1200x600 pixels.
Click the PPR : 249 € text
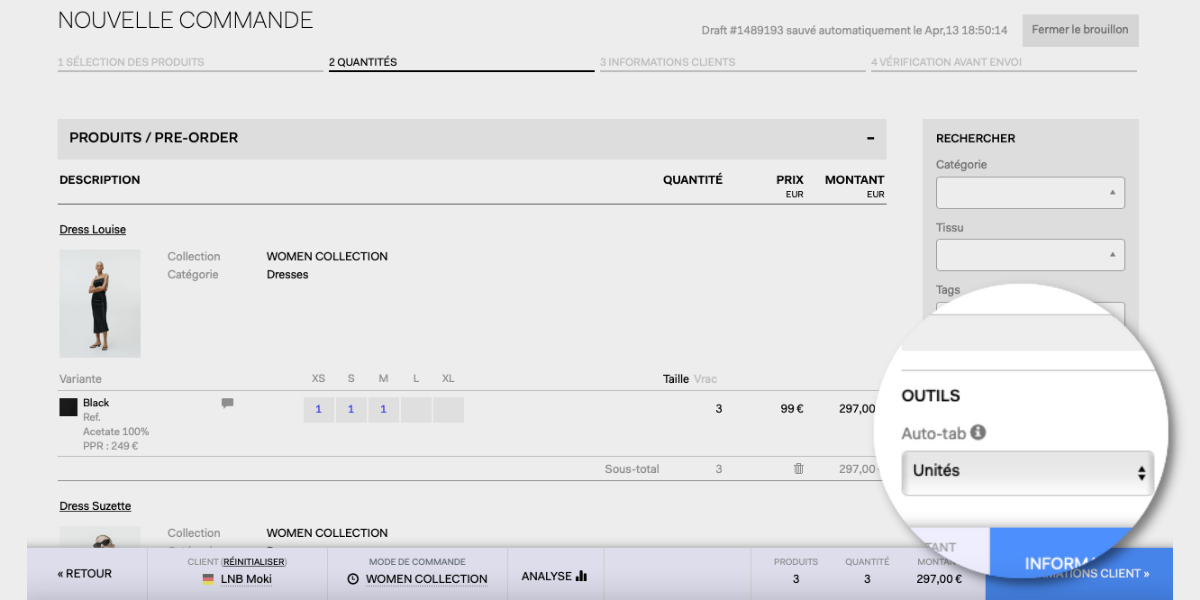(111, 446)
